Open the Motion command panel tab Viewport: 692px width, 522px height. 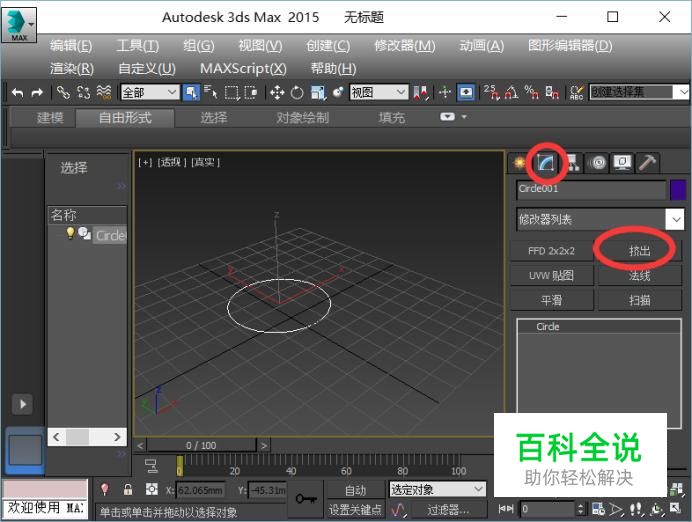(x=598, y=163)
